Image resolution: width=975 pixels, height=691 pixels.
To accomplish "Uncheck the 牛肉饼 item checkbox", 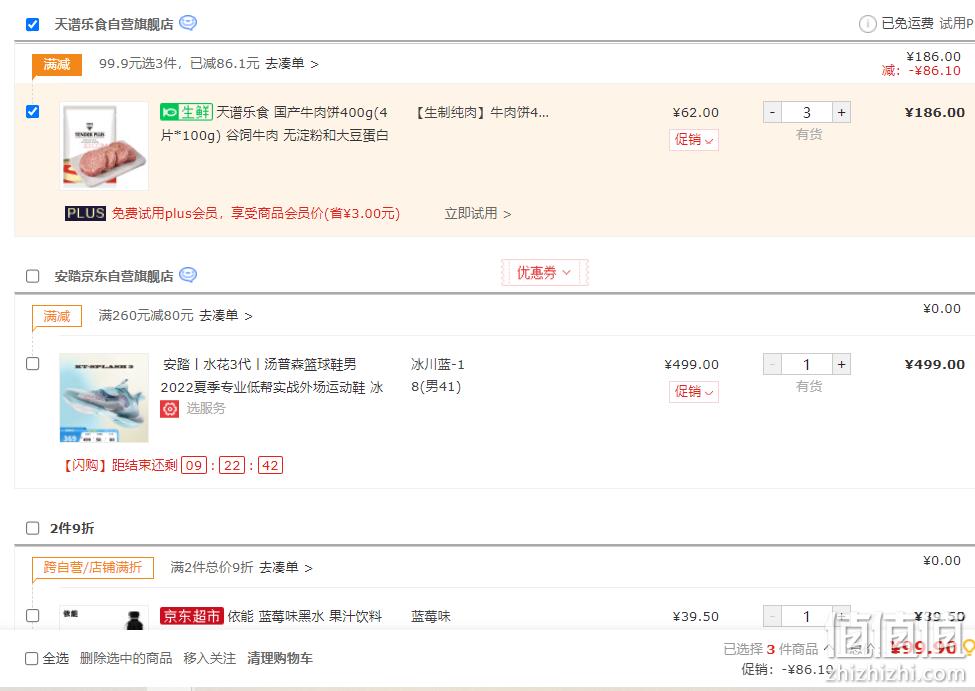I will (x=32, y=111).
